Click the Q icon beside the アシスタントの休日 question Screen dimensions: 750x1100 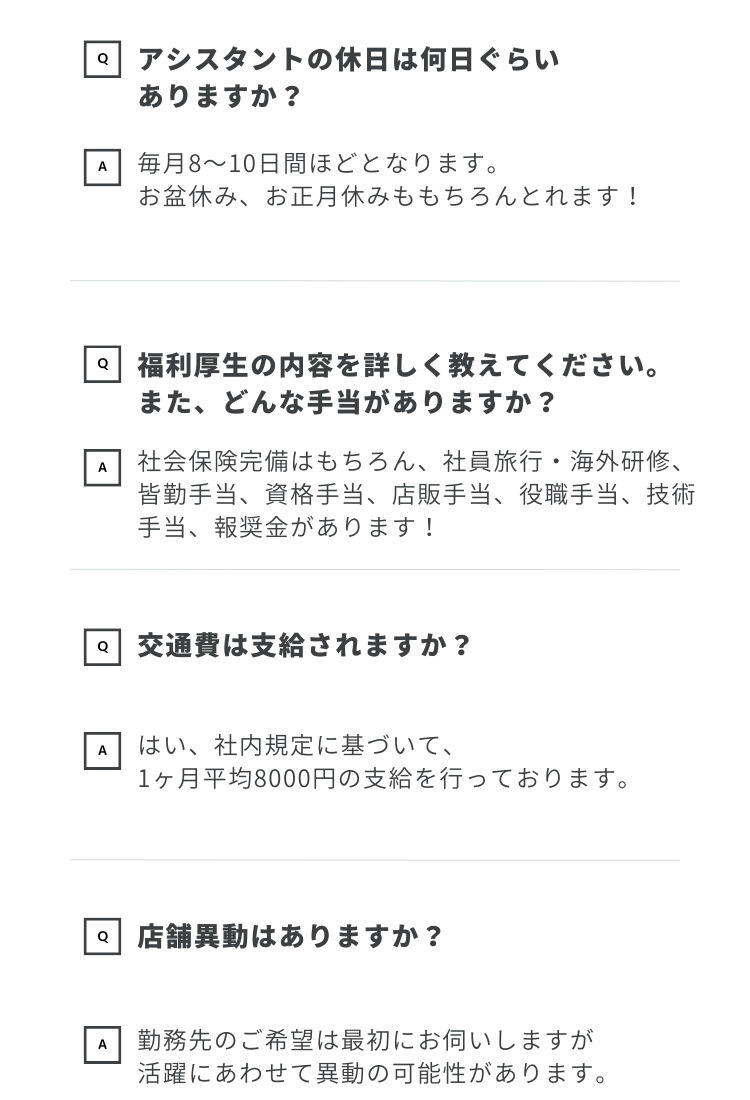click(102, 59)
